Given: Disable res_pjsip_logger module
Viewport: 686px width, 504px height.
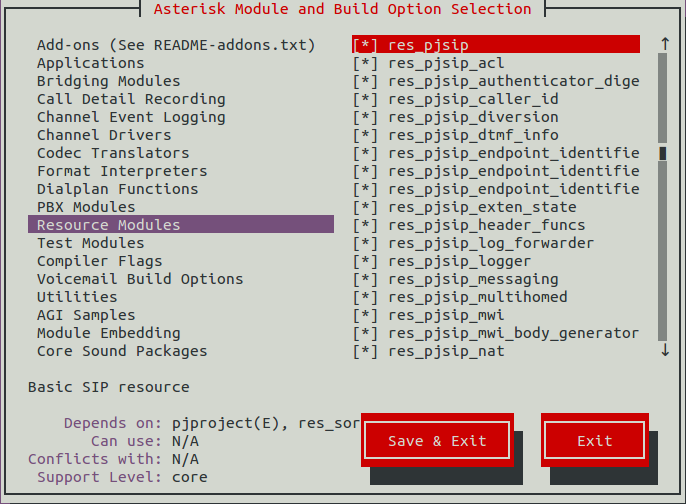Looking at the screenshot, I should (365, 261).
